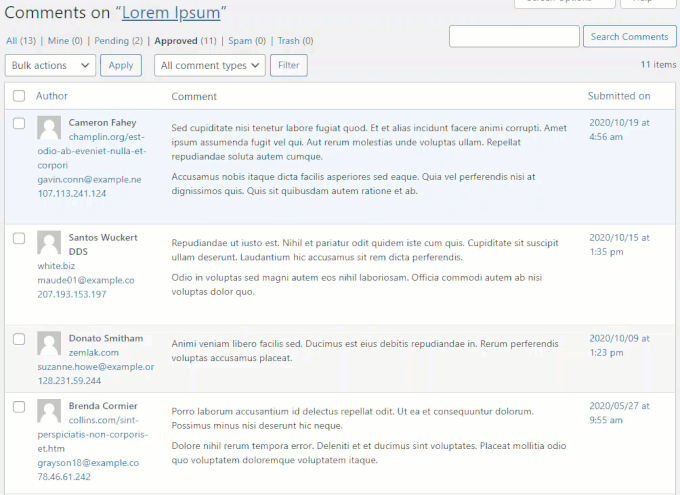Click Donato Smitham's avatar image

click(49, 343)
